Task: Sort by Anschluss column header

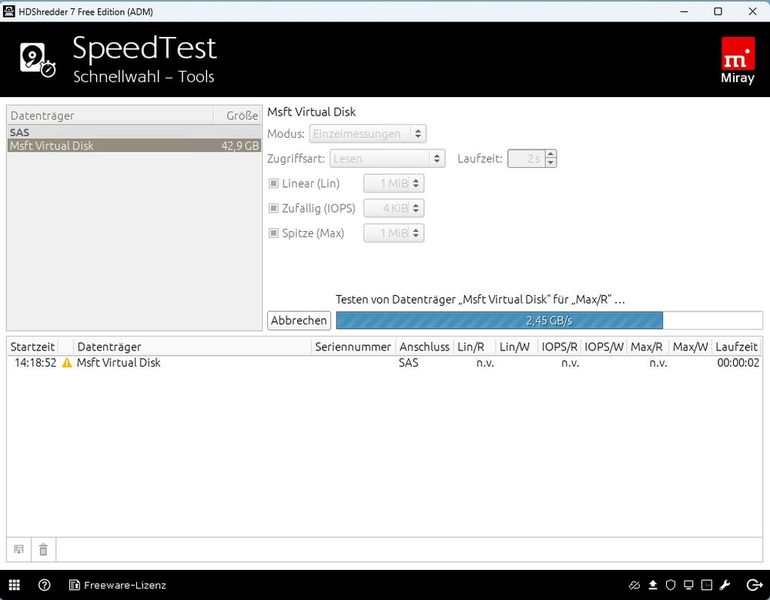Action: [424, 347]
